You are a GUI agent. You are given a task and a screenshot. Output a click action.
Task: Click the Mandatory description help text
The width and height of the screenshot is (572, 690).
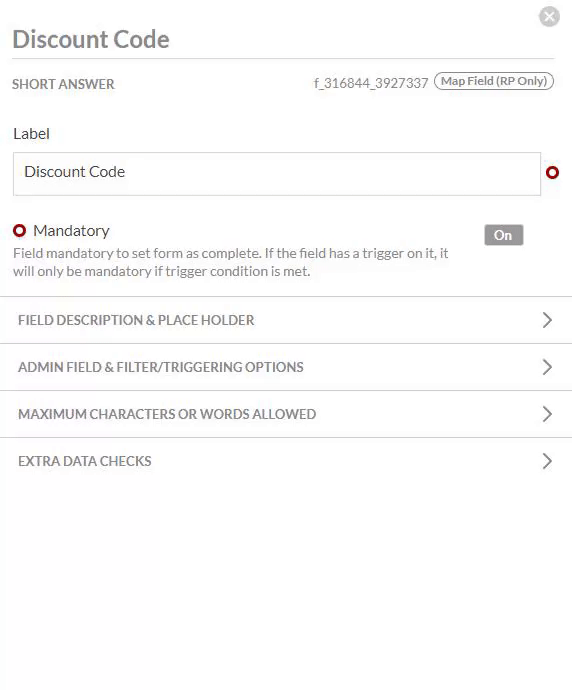click(231, 262)
